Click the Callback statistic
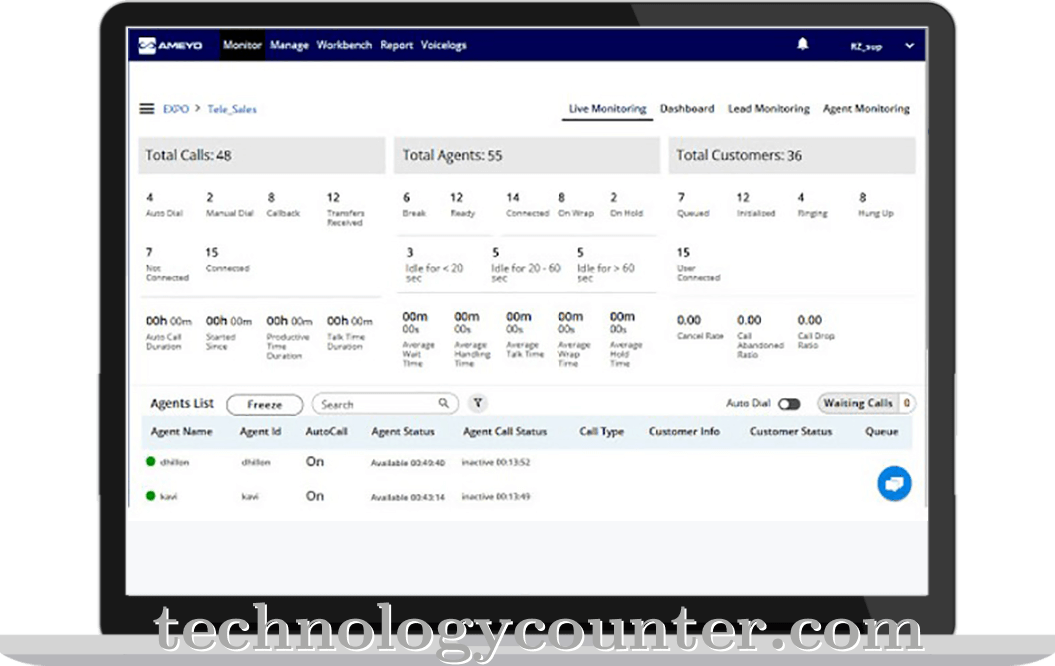Image resolution: width=1055 pixels, height=666 pixels. click(x=283, y=205)
